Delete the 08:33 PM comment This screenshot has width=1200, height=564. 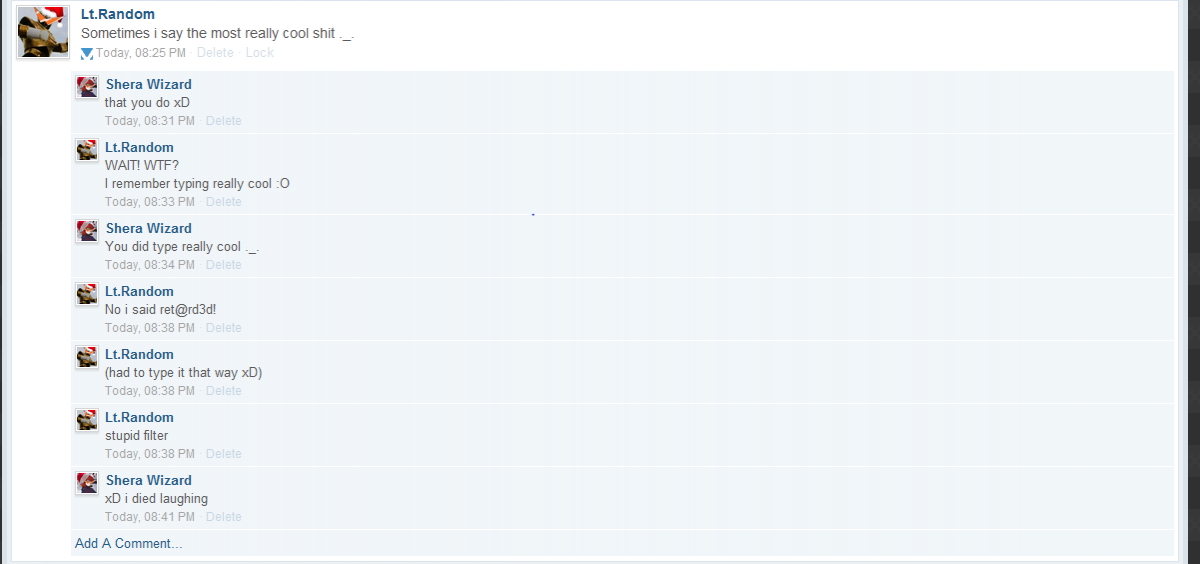coord(224,202)
